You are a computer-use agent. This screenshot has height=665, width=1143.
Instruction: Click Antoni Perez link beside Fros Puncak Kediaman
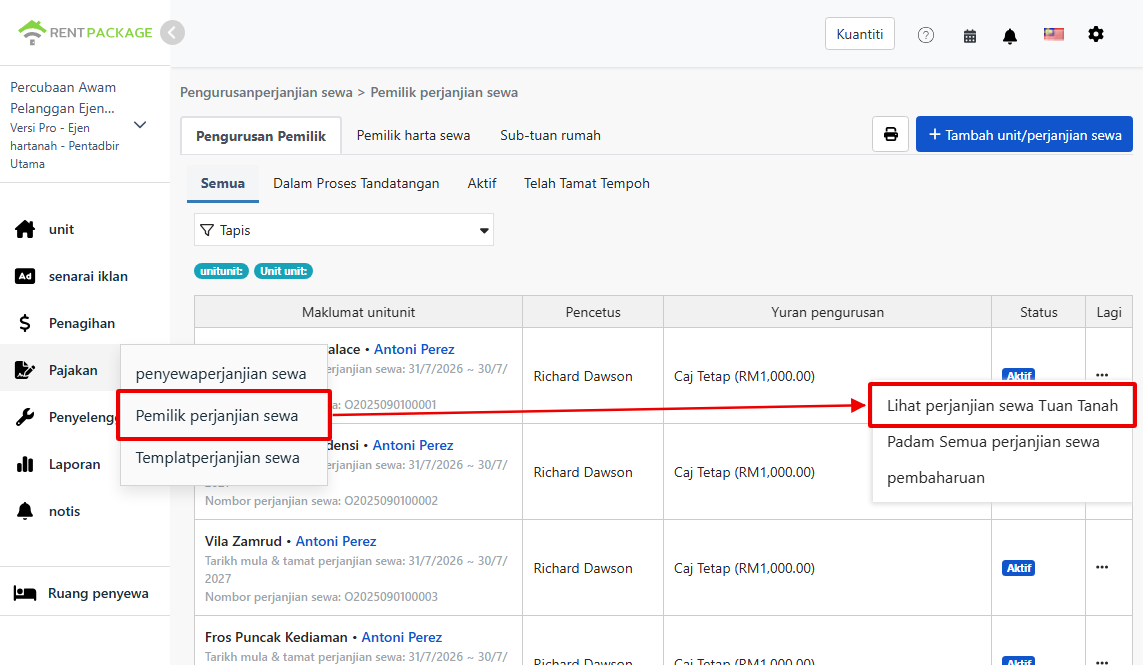[402, 637]
